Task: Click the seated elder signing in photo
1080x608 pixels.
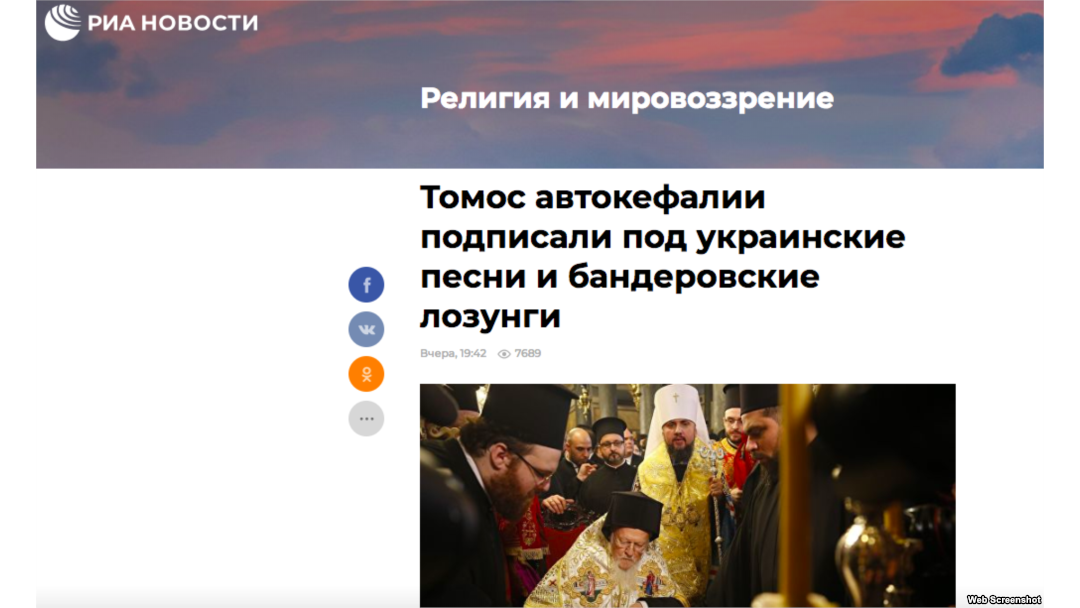Action: click(627, 551)
